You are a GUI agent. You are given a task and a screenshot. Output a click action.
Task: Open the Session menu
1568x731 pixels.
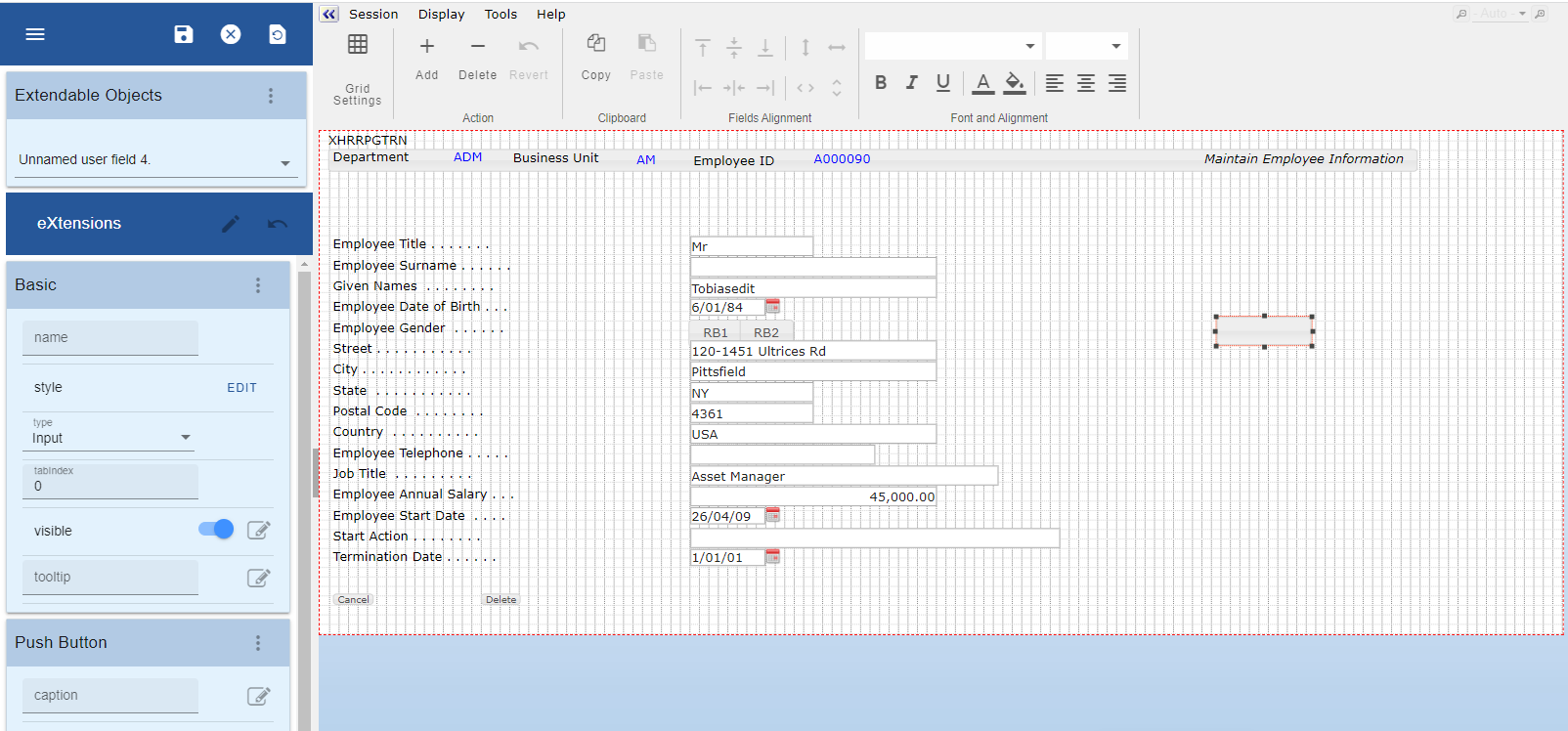click(373, 15)
